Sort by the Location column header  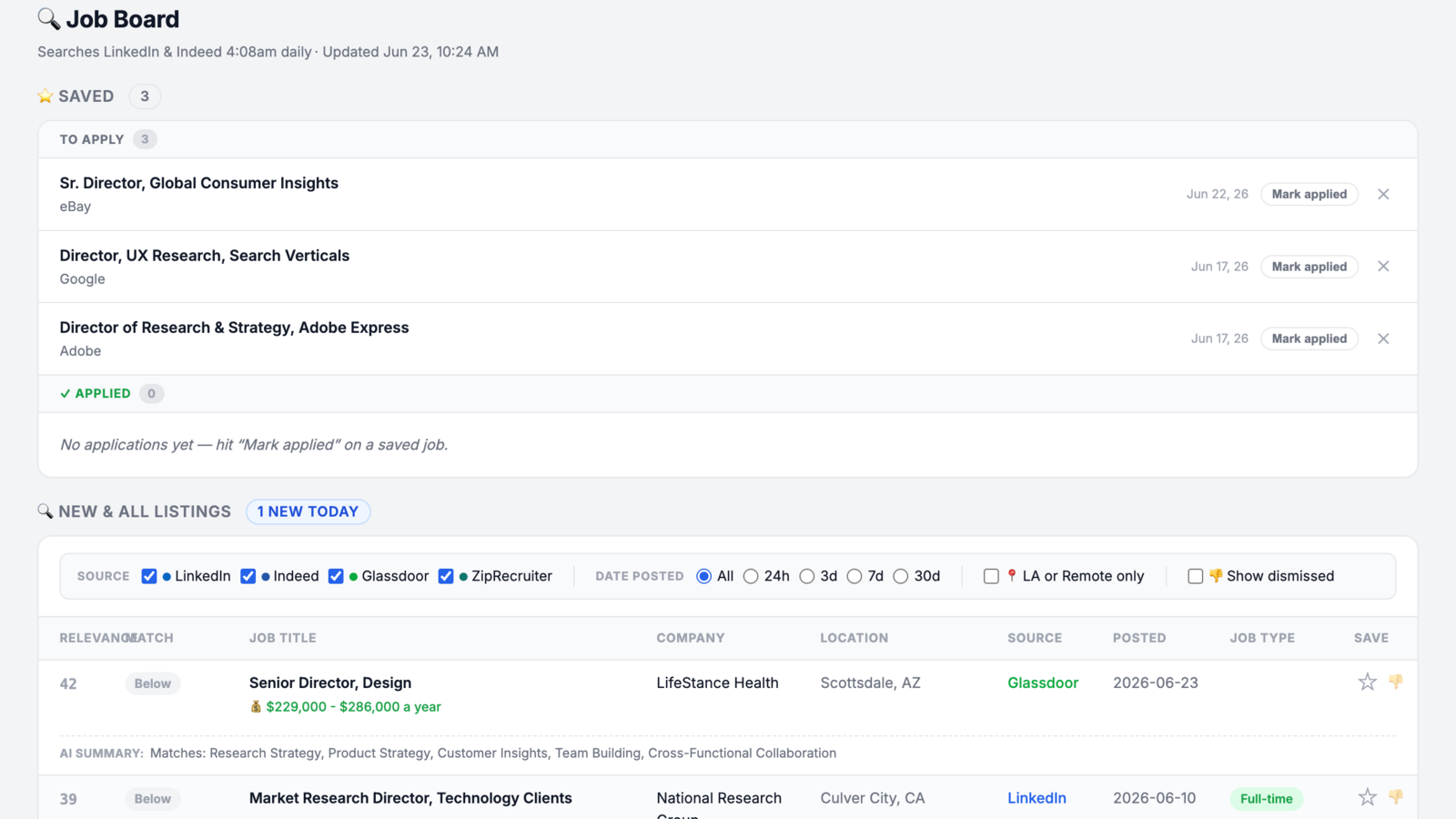854,638
